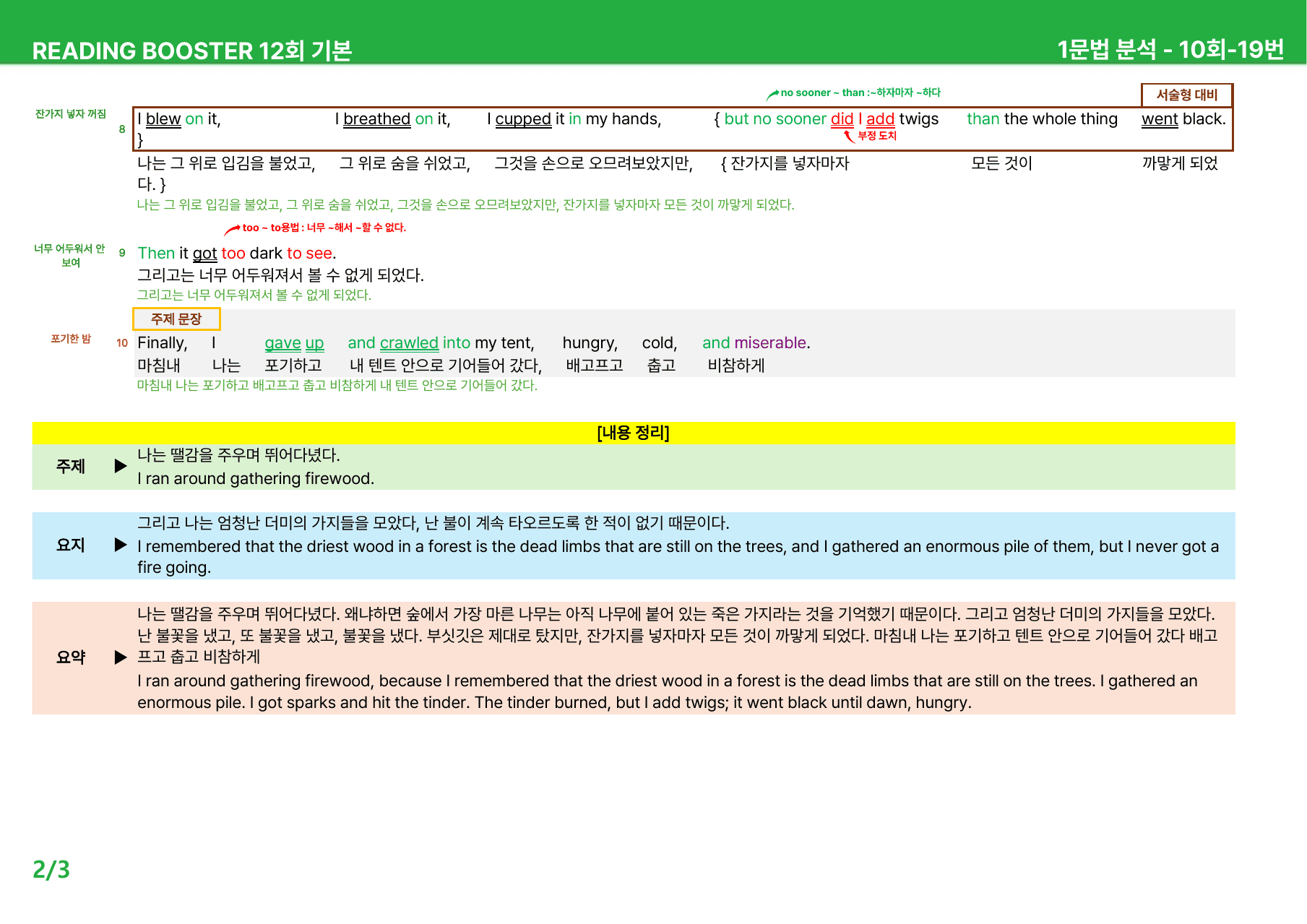Click the 주제 문장 label box
This screenshot has width=1307, height=924.
point(176,319)
